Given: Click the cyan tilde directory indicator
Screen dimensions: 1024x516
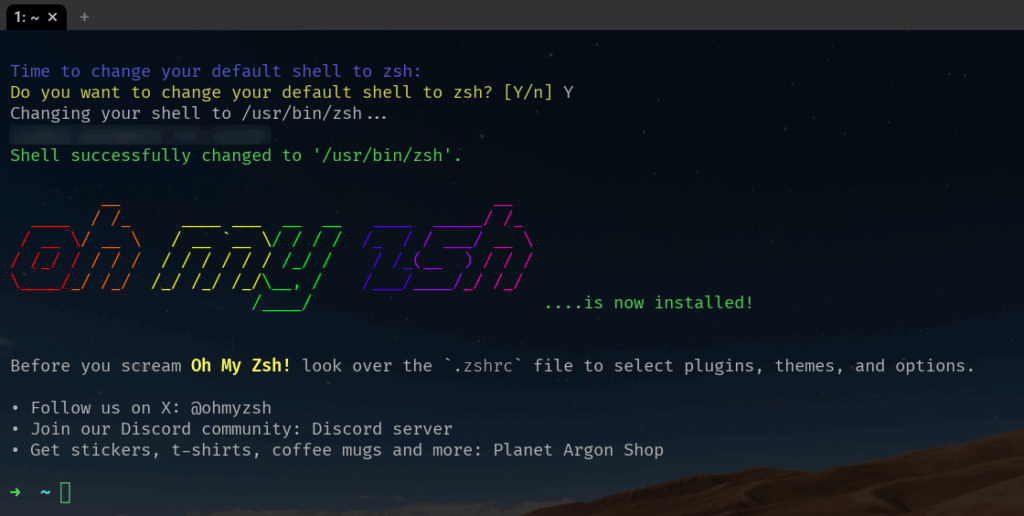Looking at the screenshot, I should (x=45, y=492).
